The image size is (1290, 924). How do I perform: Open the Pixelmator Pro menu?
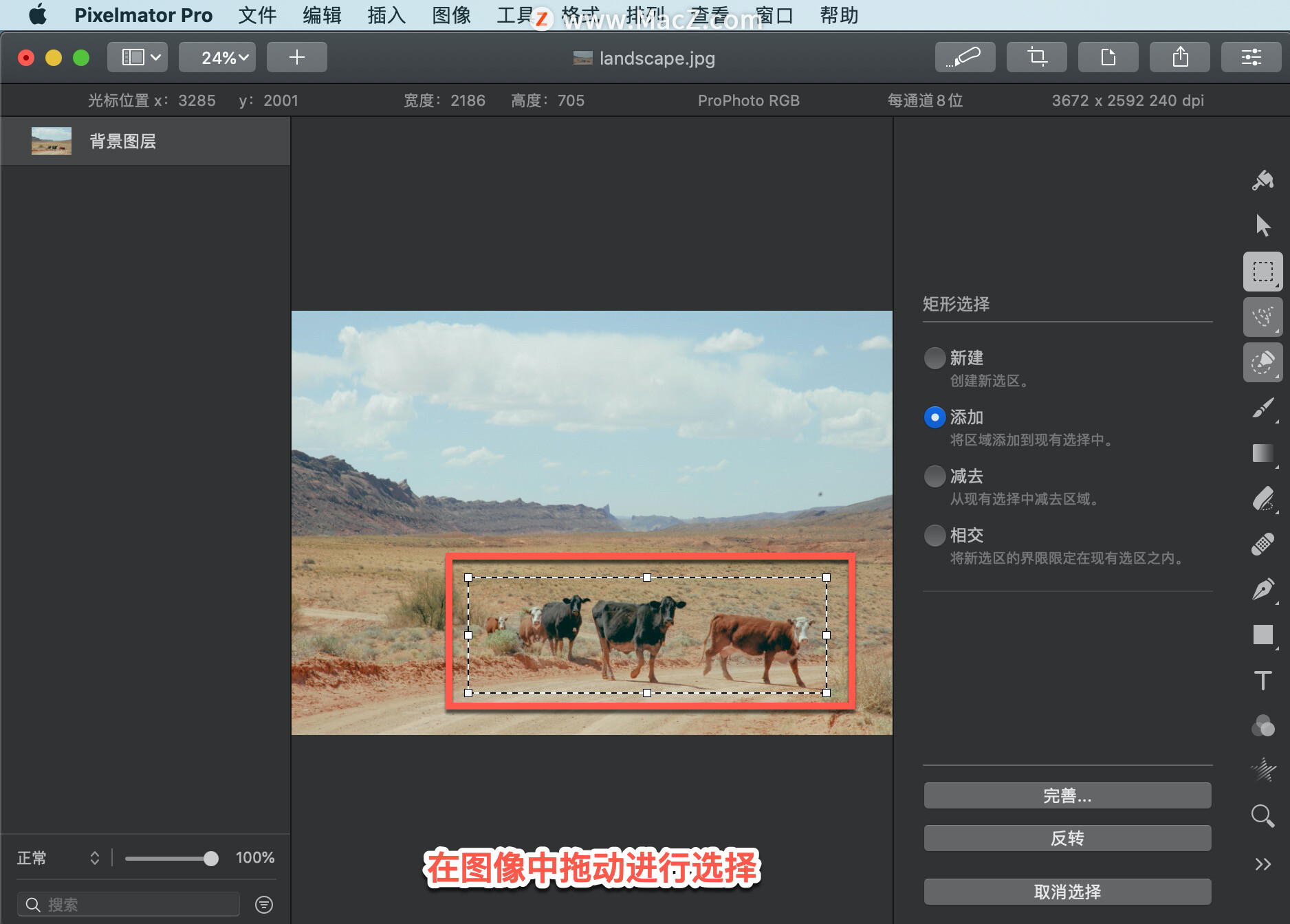(143, 14)
